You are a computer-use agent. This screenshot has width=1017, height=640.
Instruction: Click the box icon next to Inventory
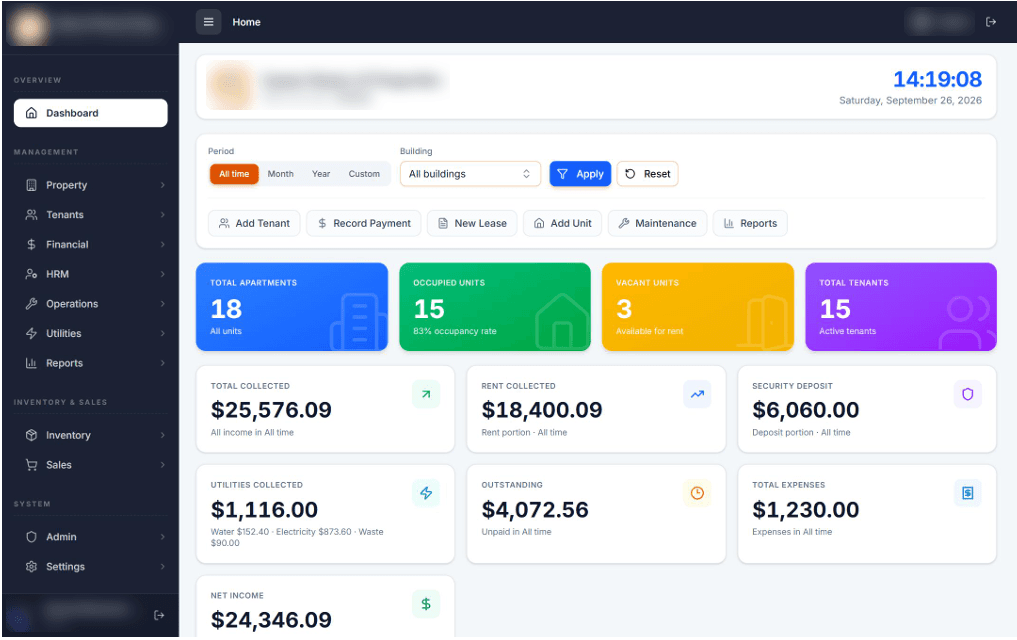tap(31, 436)
